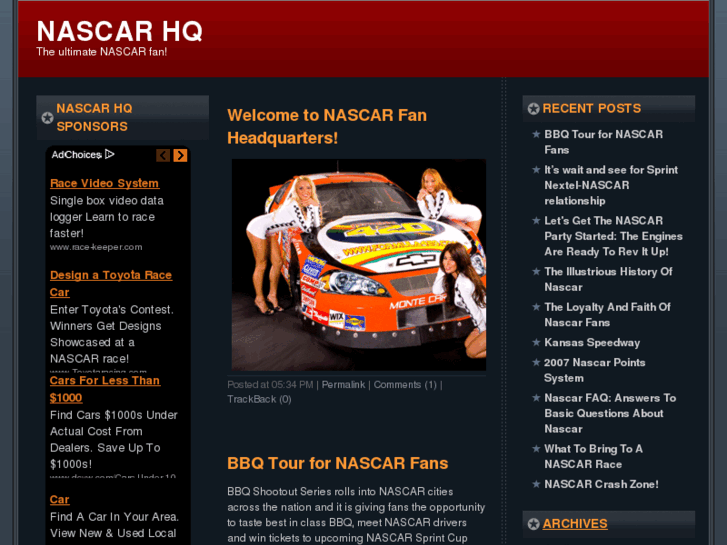This screenshot has height=545, width=727.
Task: Open the Kansas Speedway recent post
Action: [x=592, y=342]
